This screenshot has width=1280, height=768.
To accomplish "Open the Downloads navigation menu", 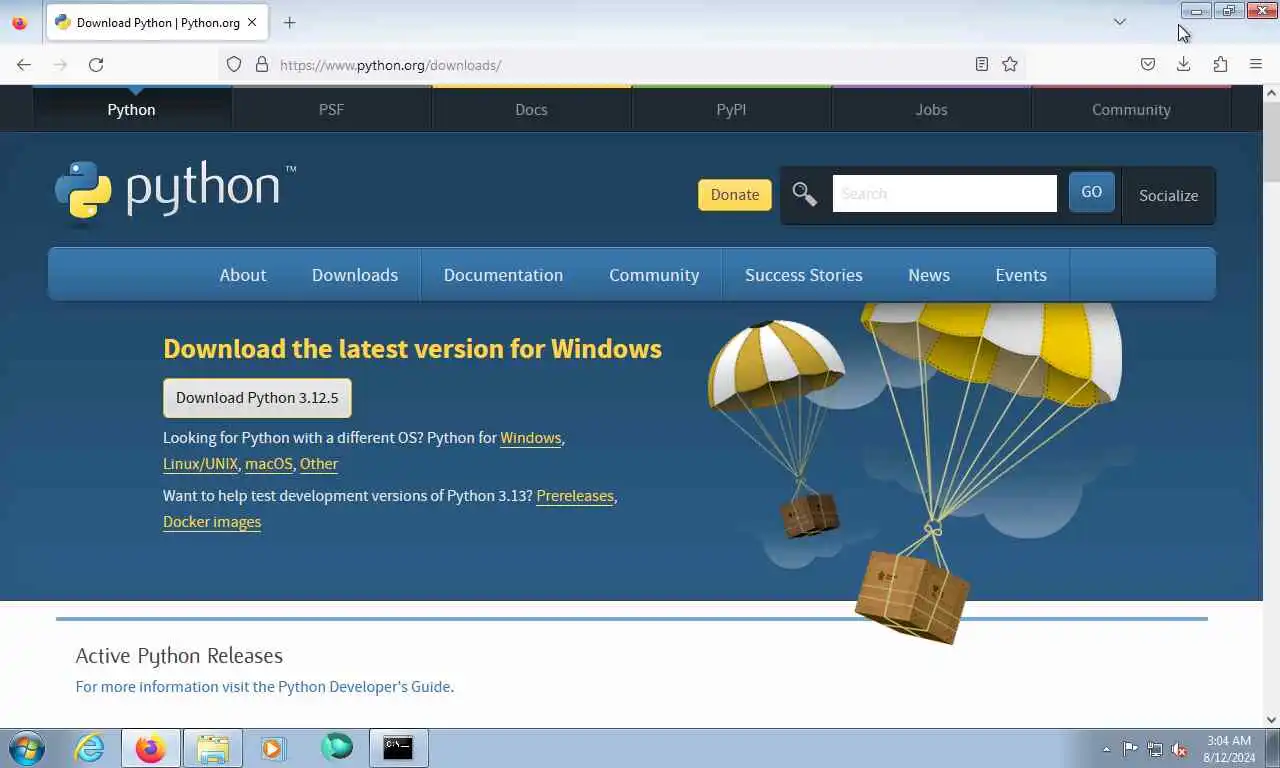I will click(x=355, y=275).
